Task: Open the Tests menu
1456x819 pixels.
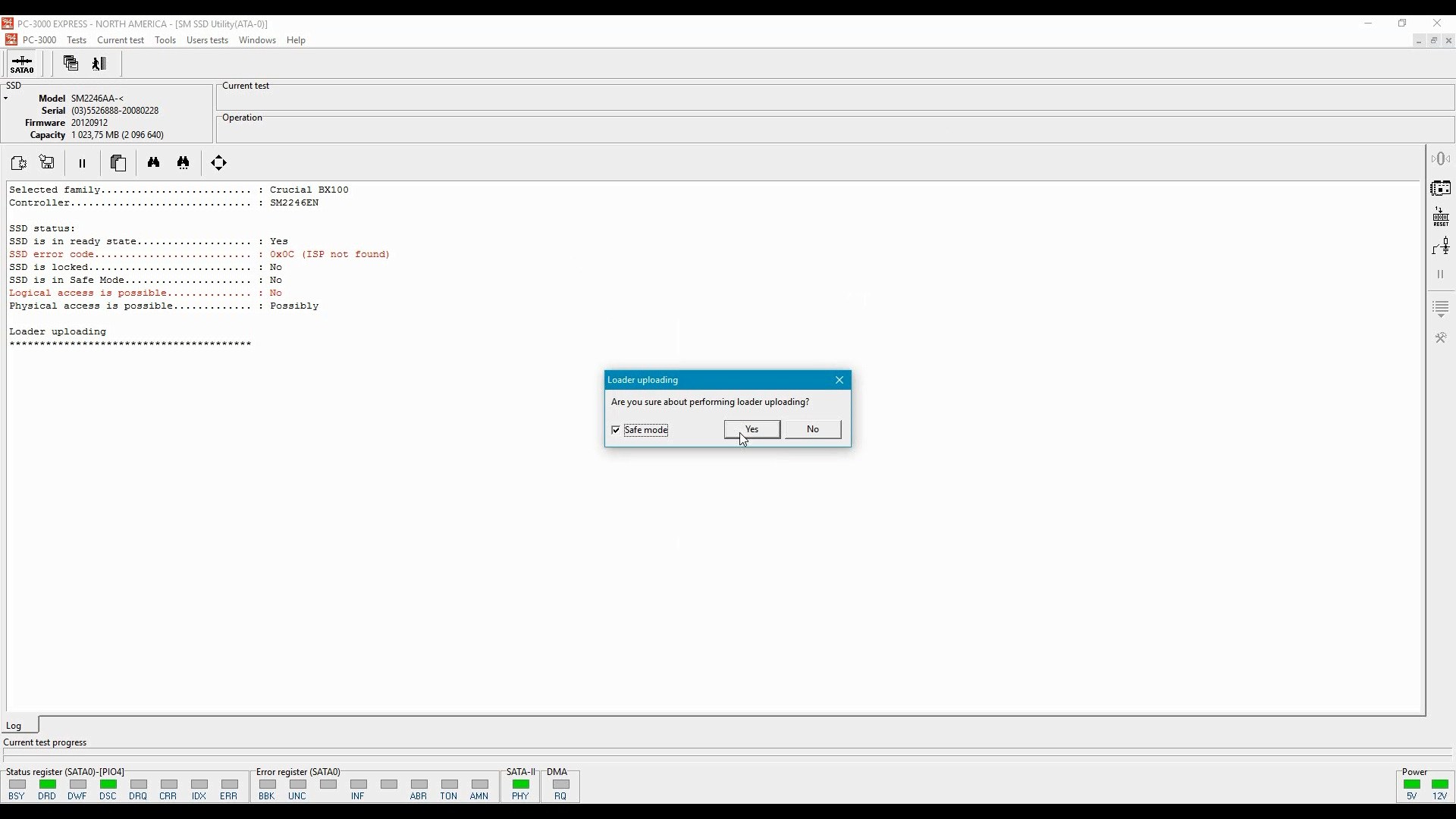Action: tap(77, 40)
